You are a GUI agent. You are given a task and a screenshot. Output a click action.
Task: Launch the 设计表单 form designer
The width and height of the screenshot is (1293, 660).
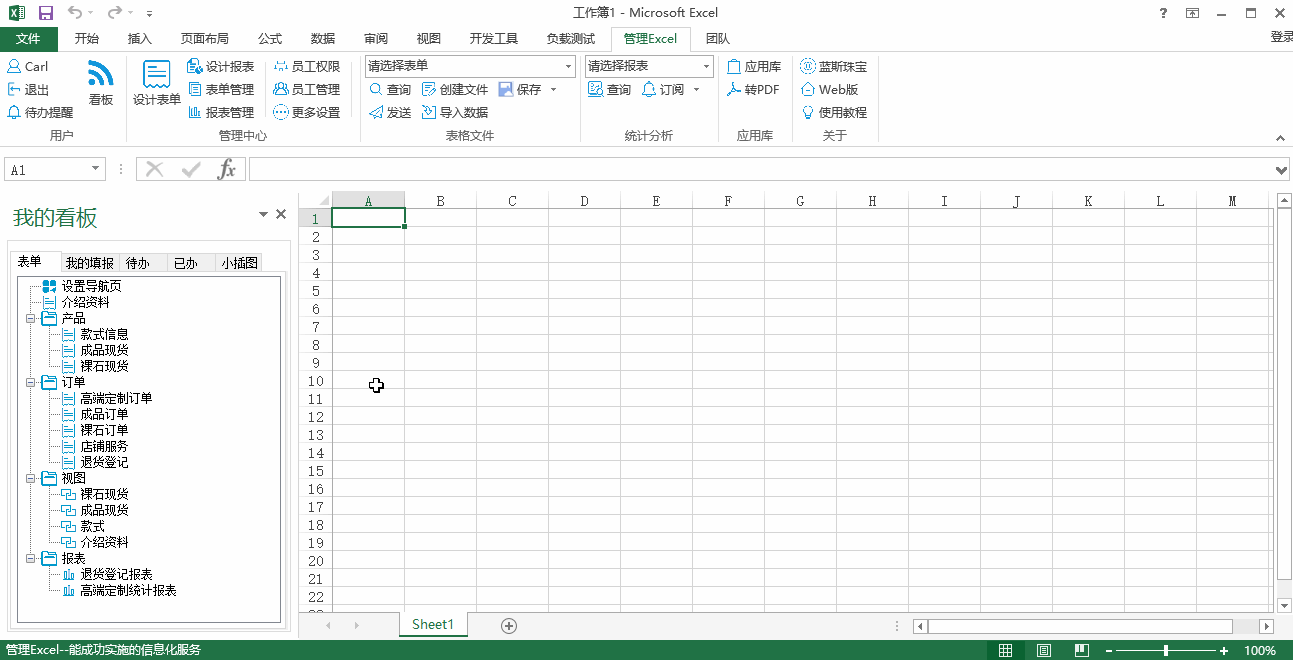[157, 83]
